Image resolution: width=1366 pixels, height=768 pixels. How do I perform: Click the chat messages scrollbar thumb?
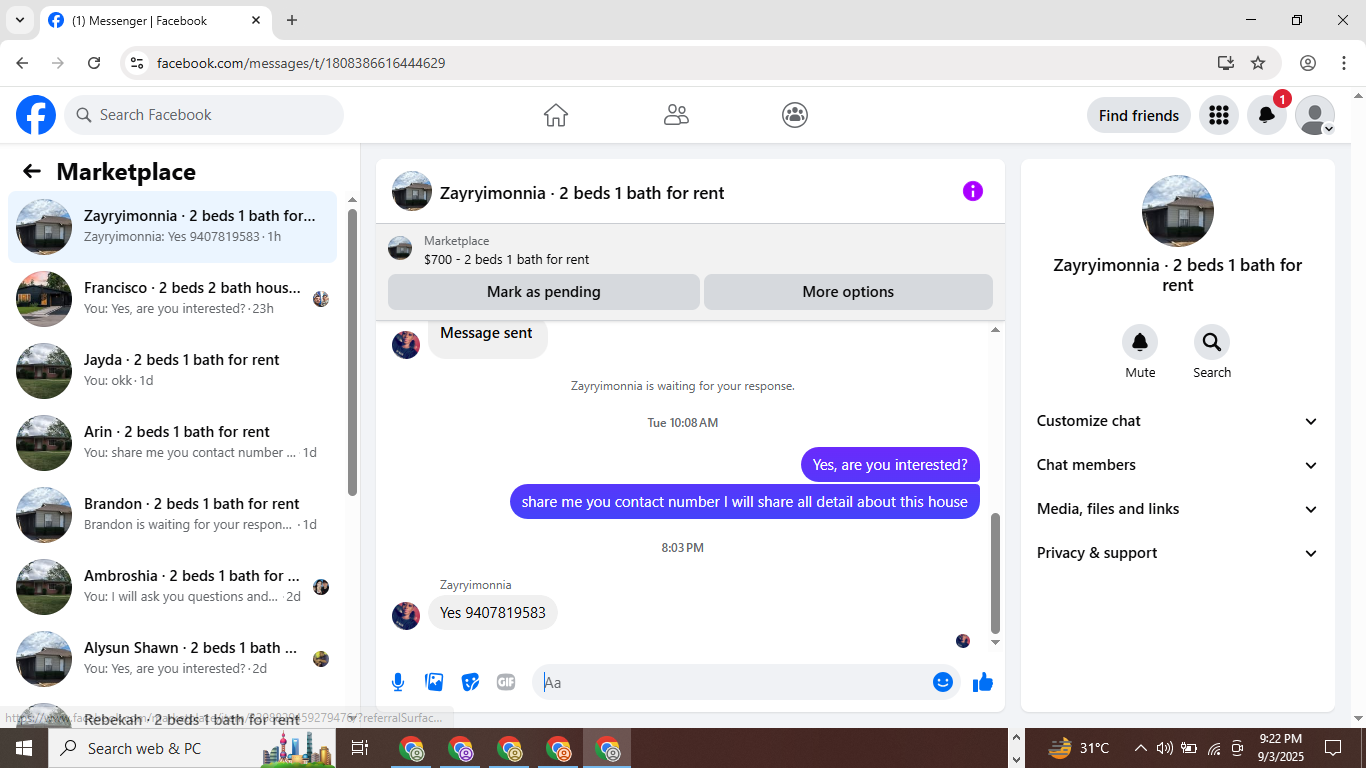point(995,573)
